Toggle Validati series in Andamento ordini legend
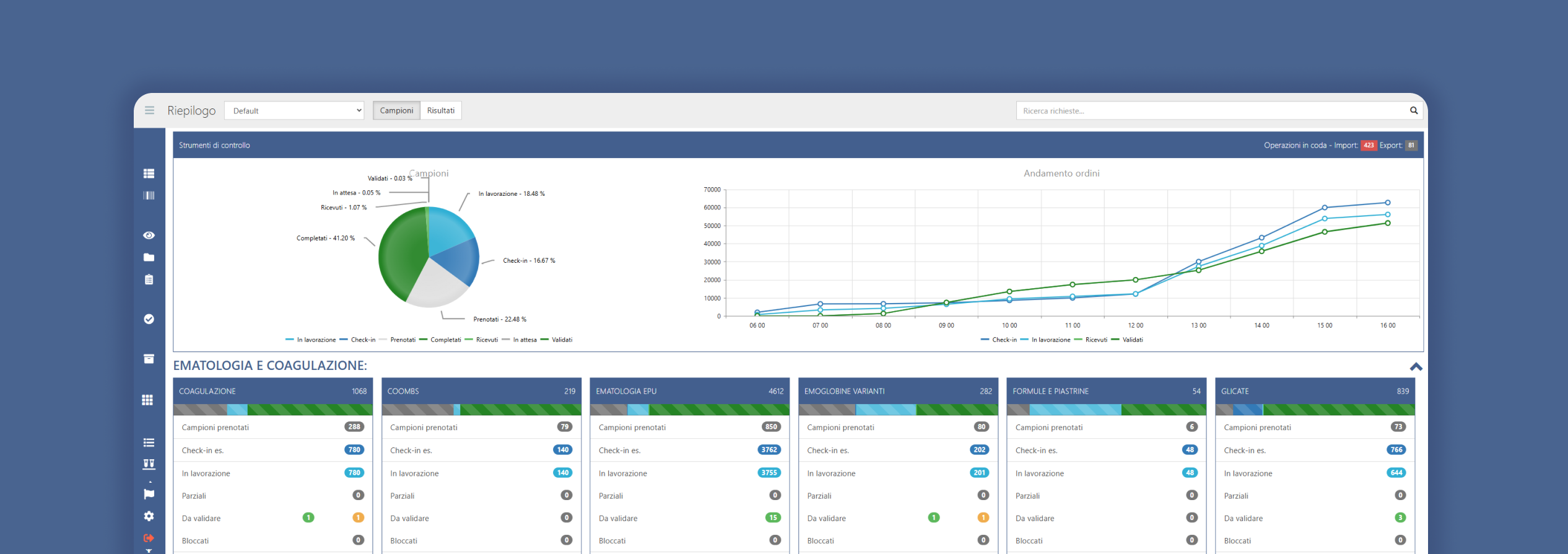This screenshot has width=1568, height=554. click(x=1127, y=340)
